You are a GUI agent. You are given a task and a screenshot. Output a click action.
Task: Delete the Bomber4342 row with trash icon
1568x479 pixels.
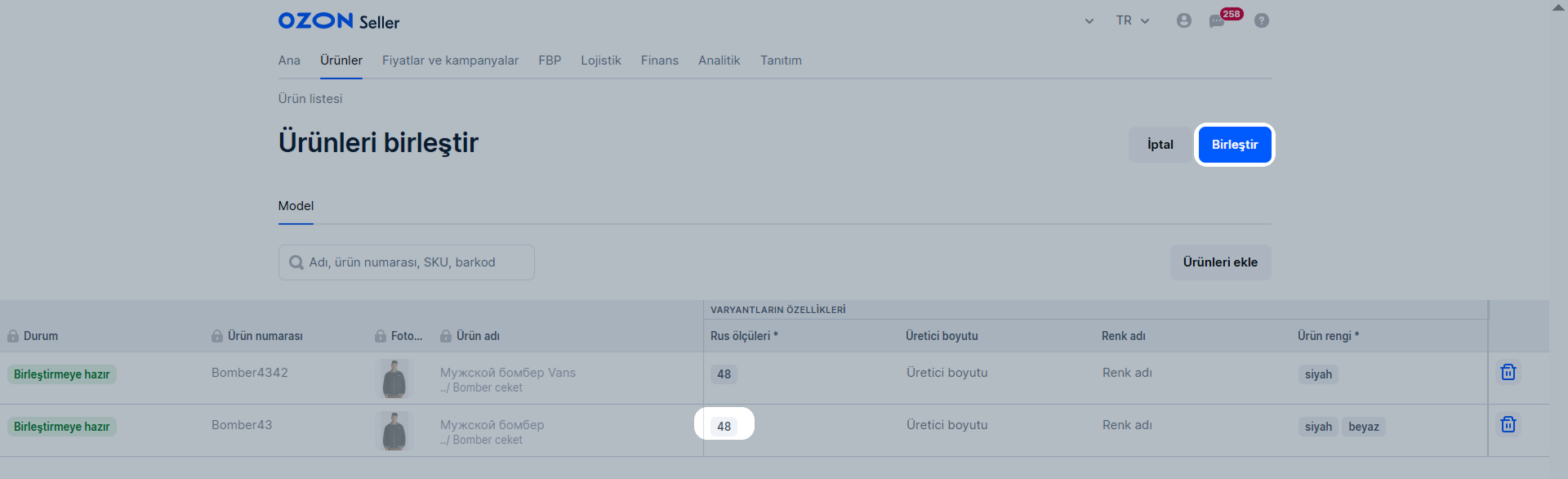point(1508,373)
